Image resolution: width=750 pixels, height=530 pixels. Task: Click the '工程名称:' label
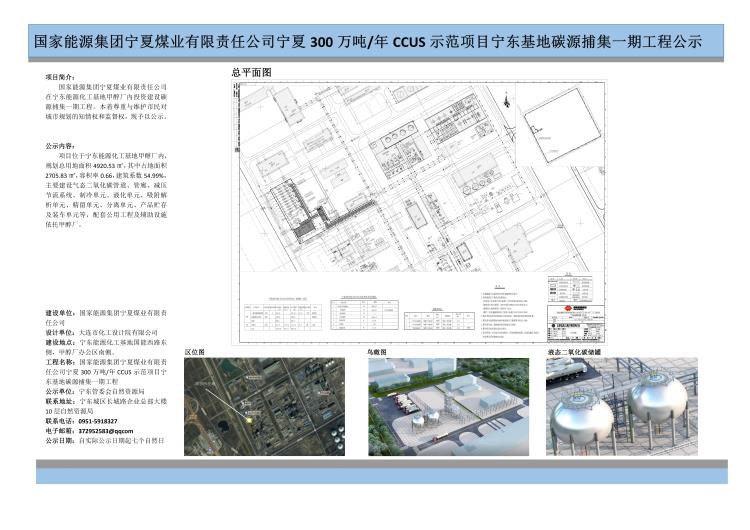point(61,362)
